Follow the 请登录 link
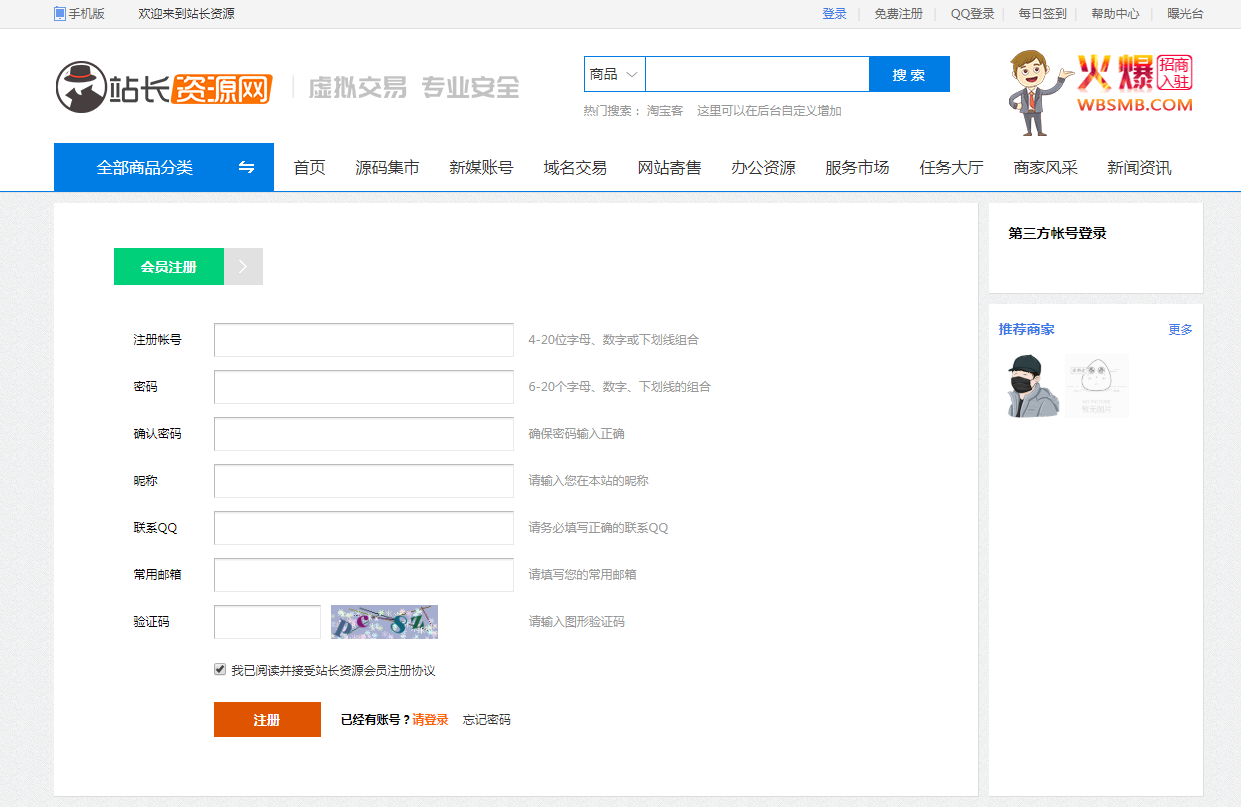The height and width of the screenshot is (810, 1241). pyautogui.click(x=430, y=720)
